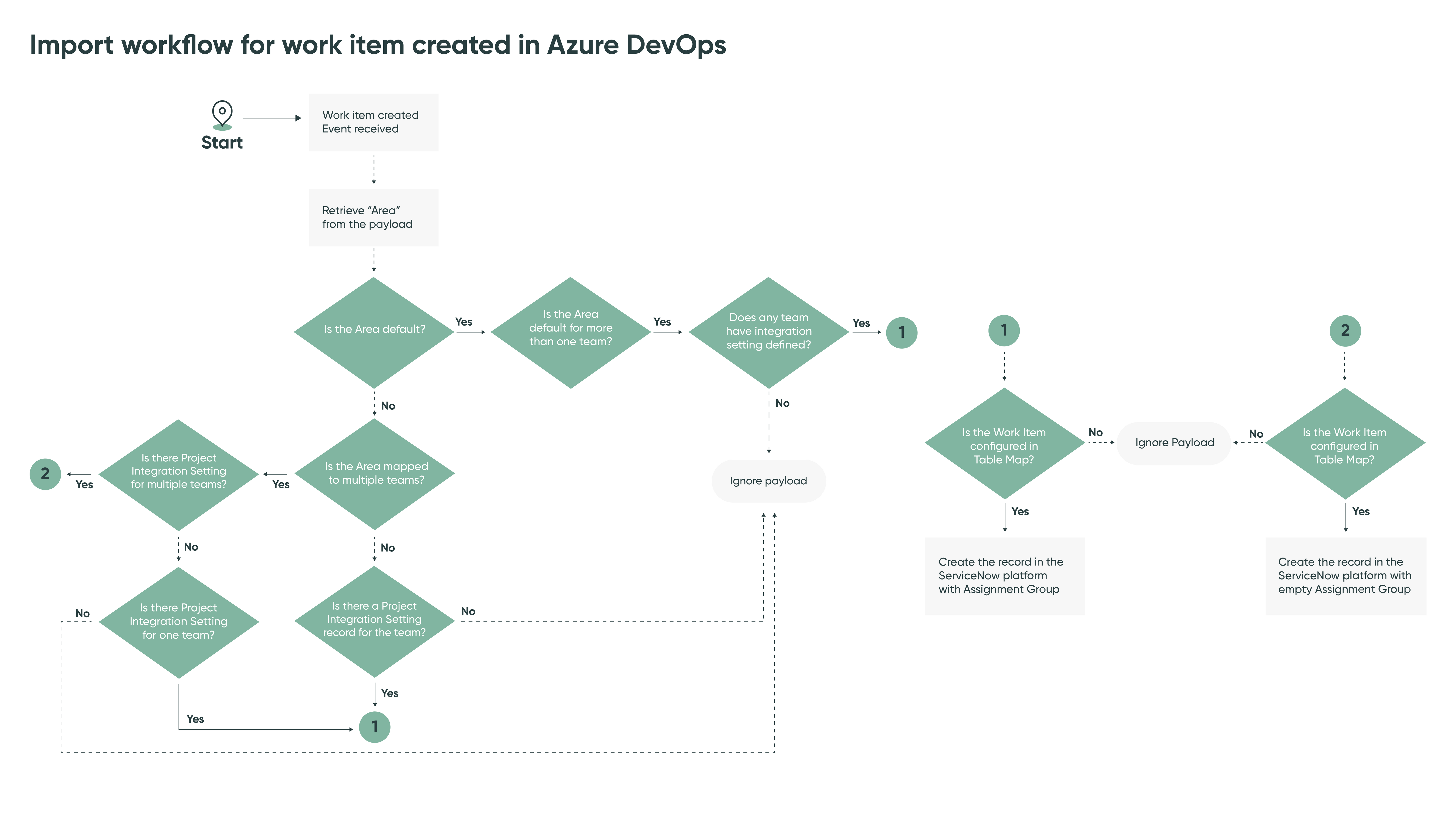The height and width of the screenshot is (819, 1456).
Task: Click the 'Is the Area default?' diamond
Action: click(374, 332)
